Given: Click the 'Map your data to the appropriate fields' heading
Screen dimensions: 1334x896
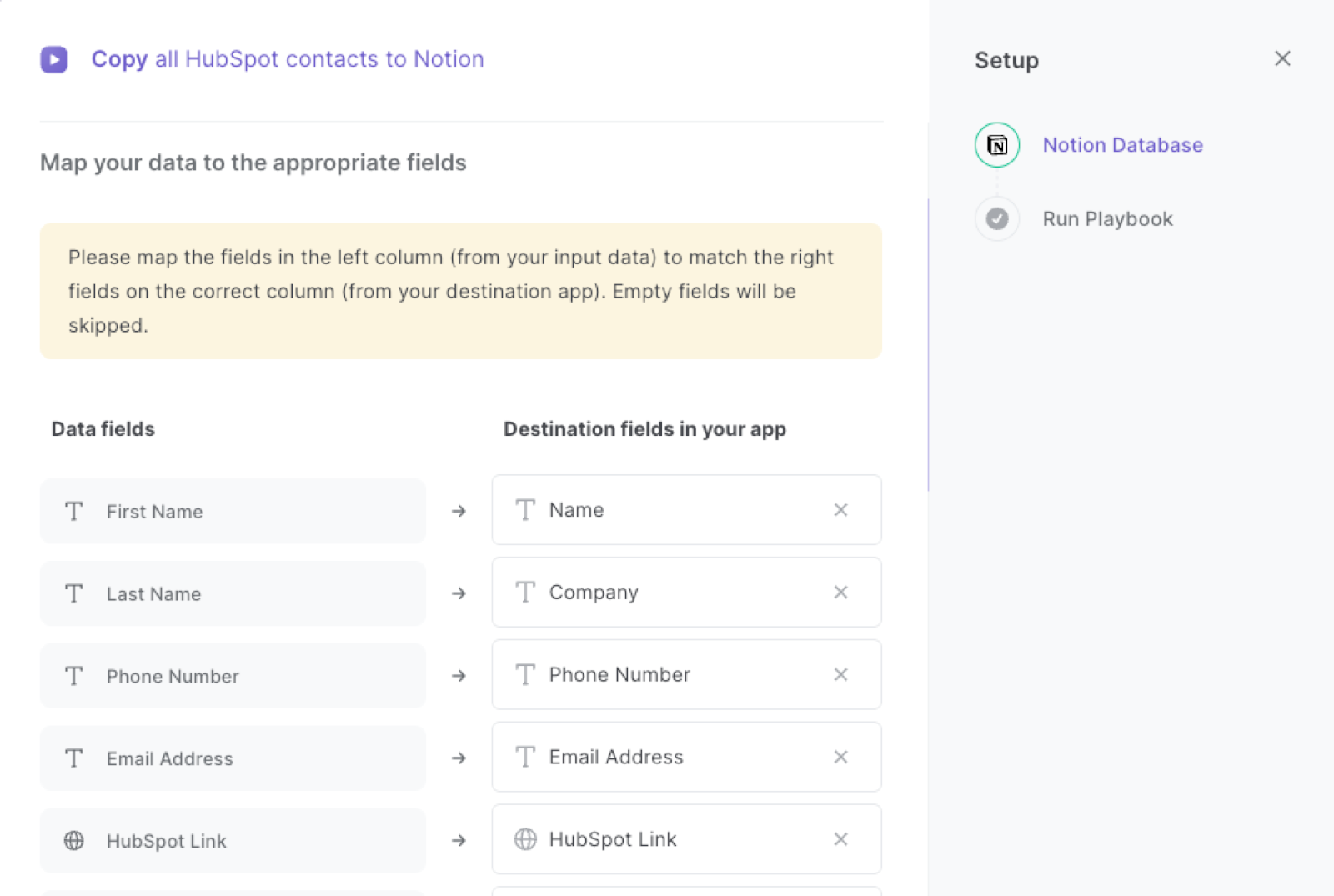Looking at the screenshot, I should click(x=253, y=163).
